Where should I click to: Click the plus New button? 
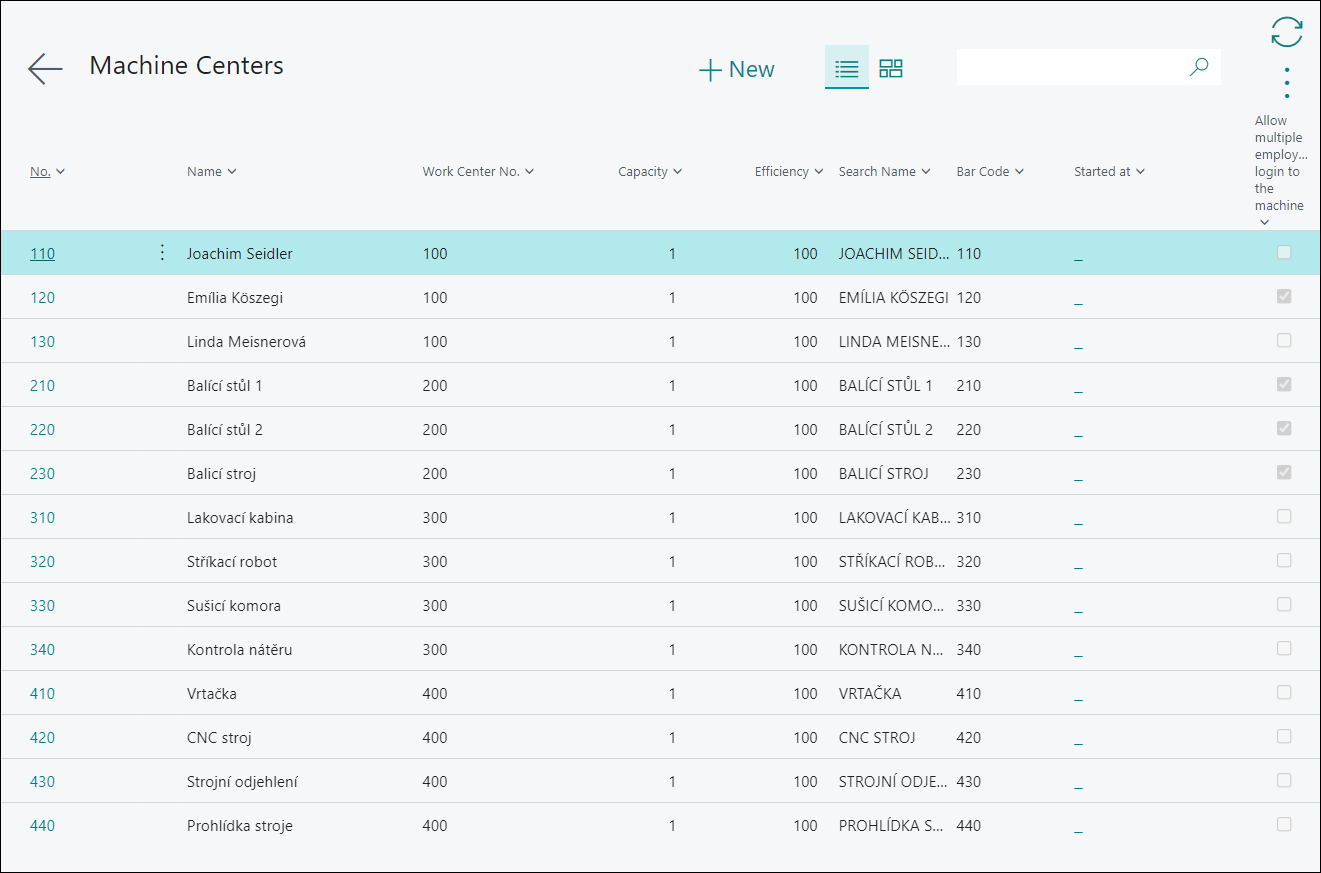tap(737, 69)
